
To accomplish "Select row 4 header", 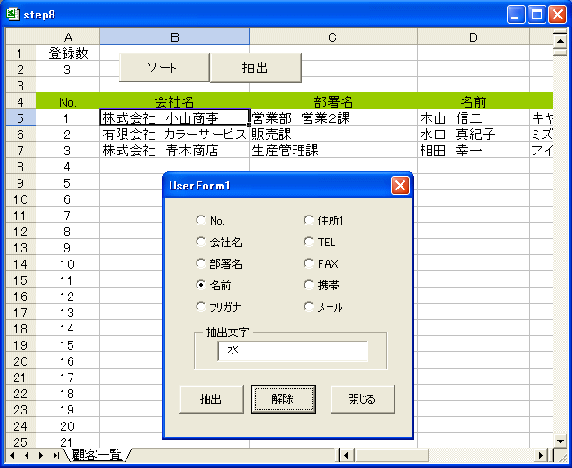I will tap(20, 102).
